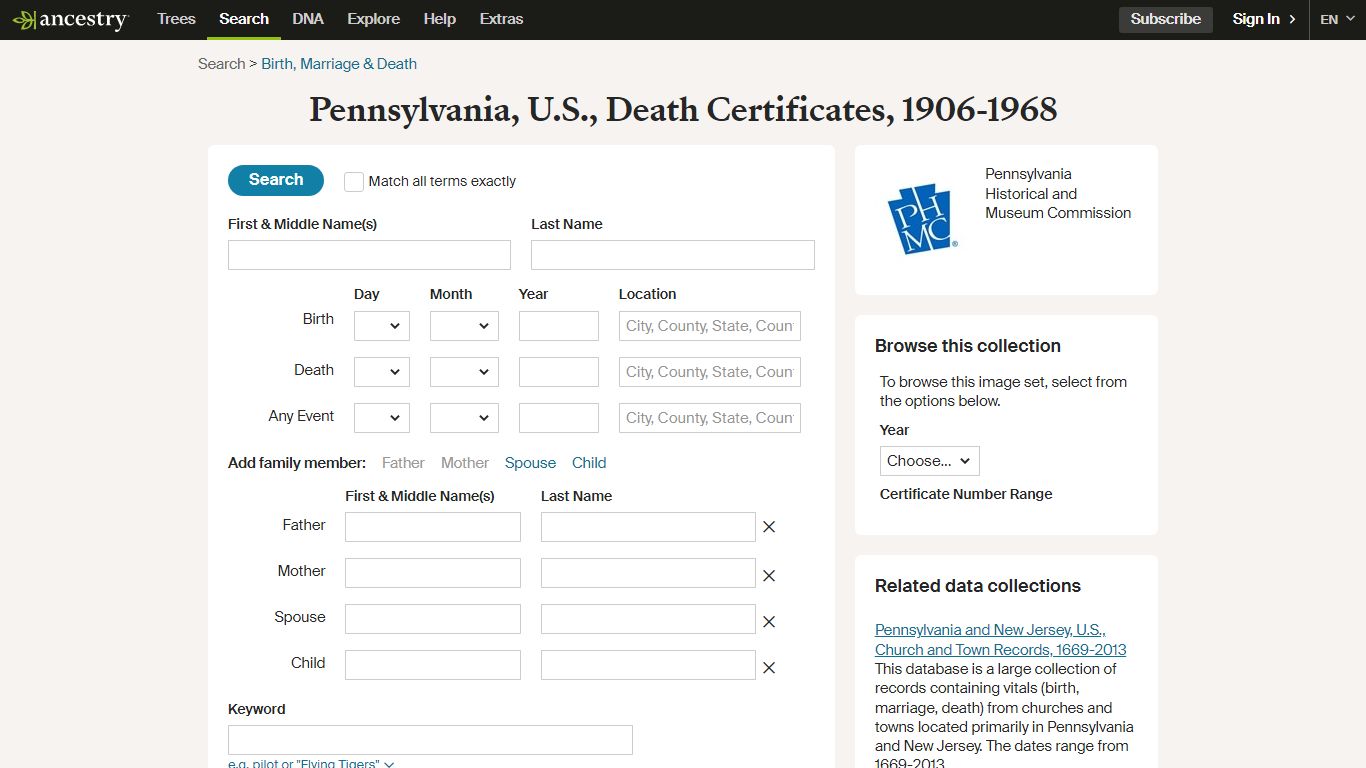Add Spouse family member link
1366x768 pixels.
tap(530, 463)
